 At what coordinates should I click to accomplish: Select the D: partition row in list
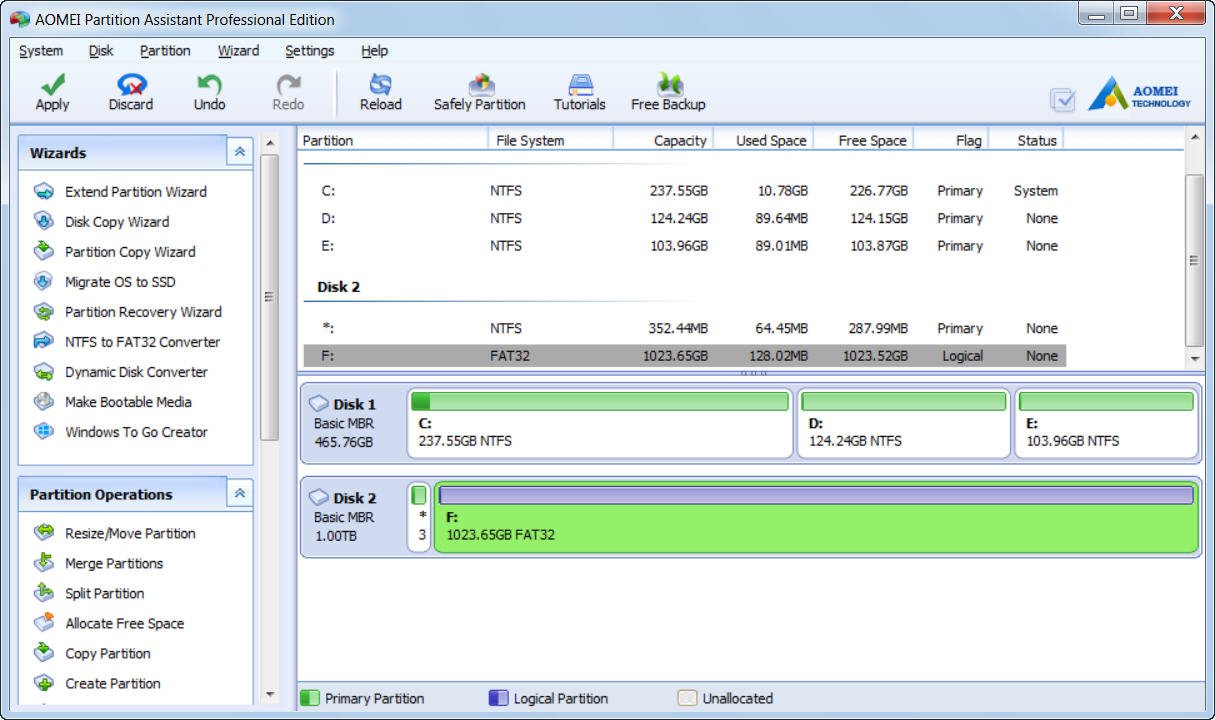(684, 218)
